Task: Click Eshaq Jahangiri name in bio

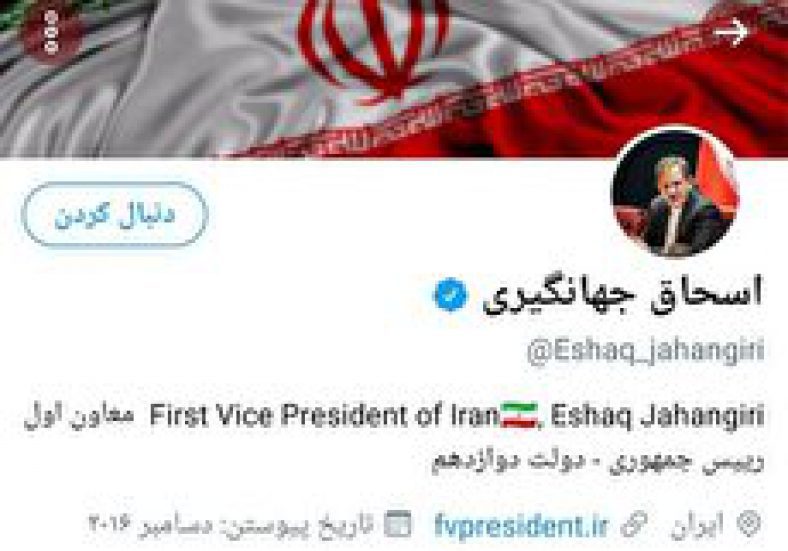Action: 657,416
